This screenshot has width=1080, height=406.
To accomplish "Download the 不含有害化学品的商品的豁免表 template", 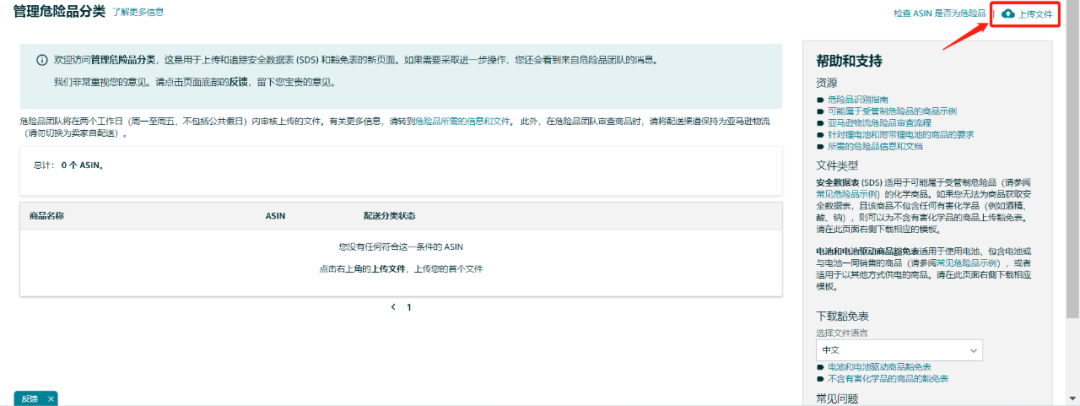I will 887,380.
